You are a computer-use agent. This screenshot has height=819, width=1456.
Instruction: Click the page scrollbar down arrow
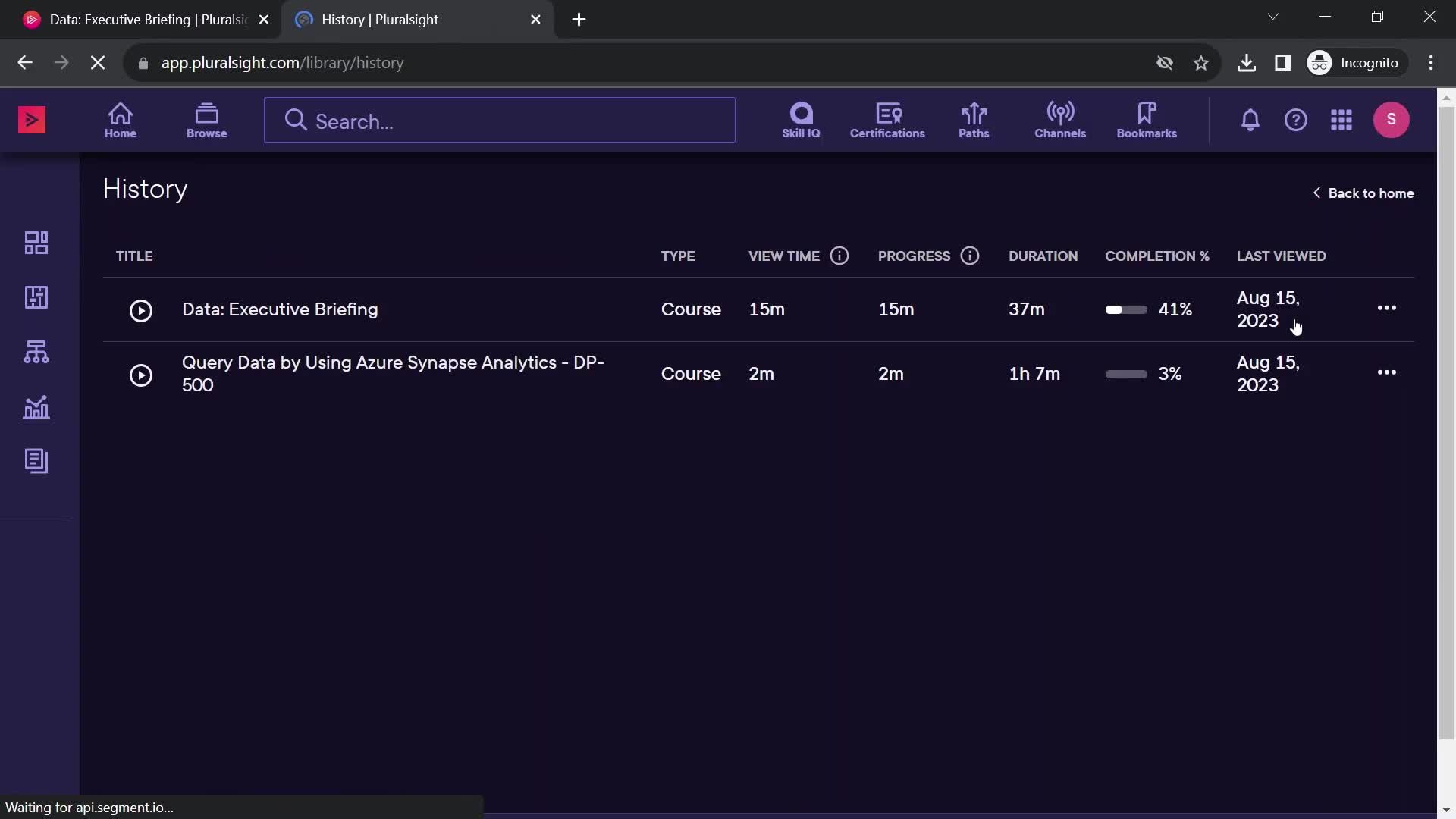1446,810
